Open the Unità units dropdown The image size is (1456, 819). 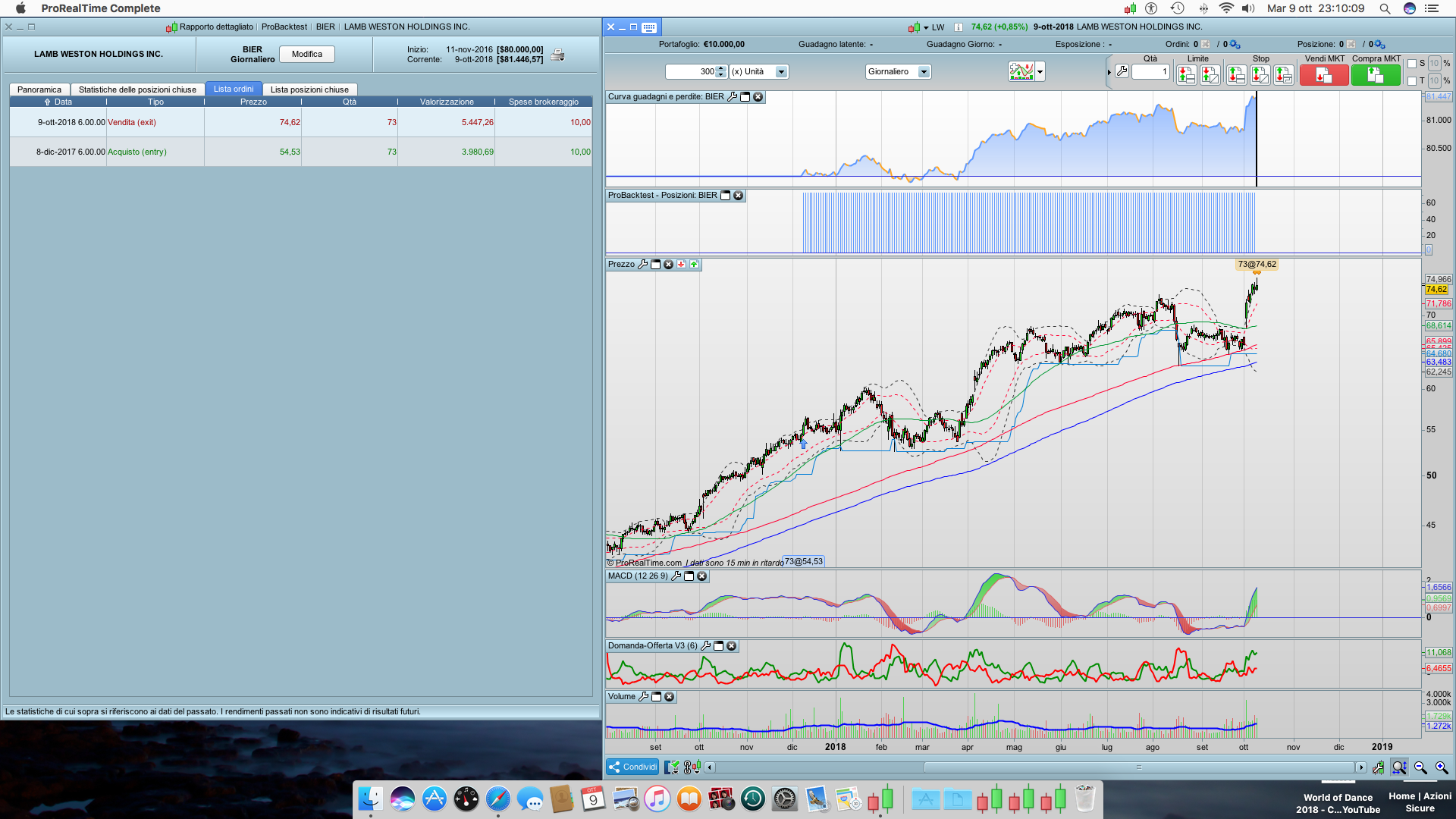click(781, 72)
